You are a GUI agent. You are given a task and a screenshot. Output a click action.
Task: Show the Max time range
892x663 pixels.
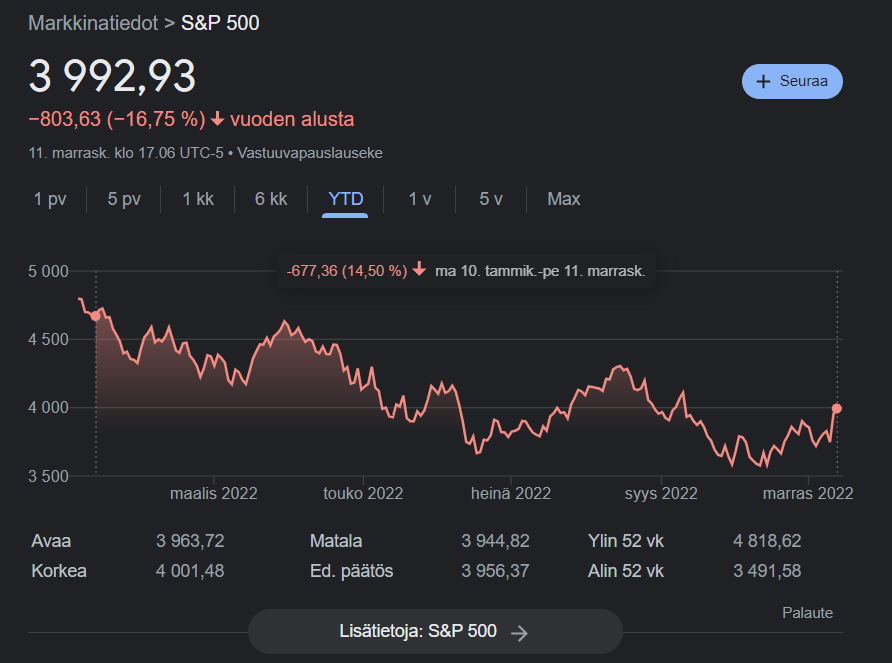pos(564,199)
